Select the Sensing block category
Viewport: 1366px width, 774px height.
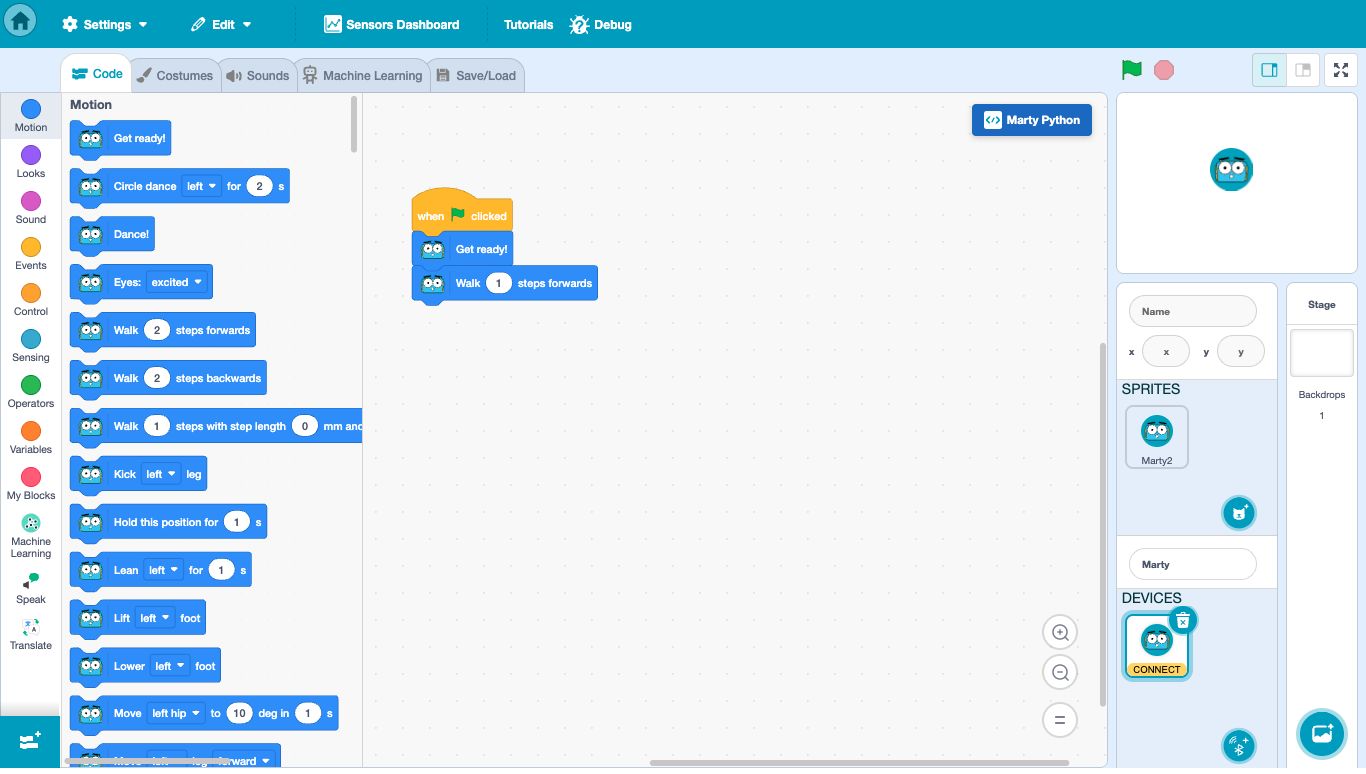[x=31, y=345]
